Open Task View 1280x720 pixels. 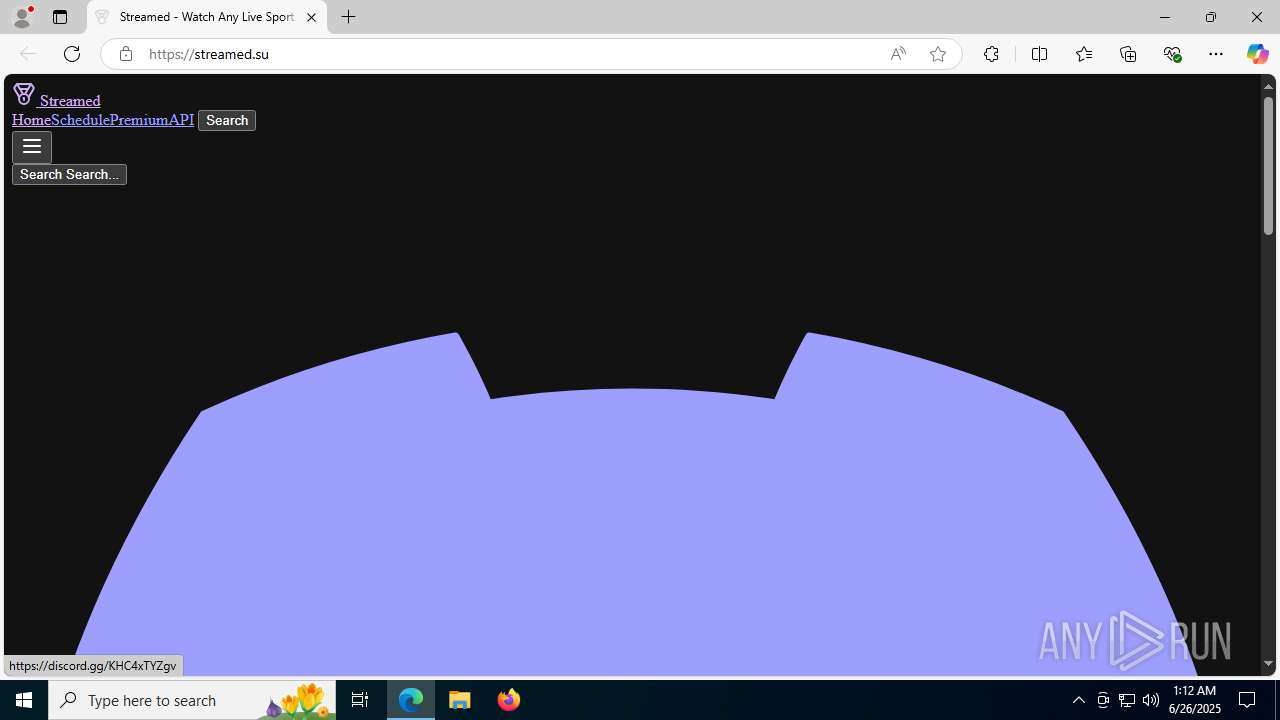click(360, 700)
